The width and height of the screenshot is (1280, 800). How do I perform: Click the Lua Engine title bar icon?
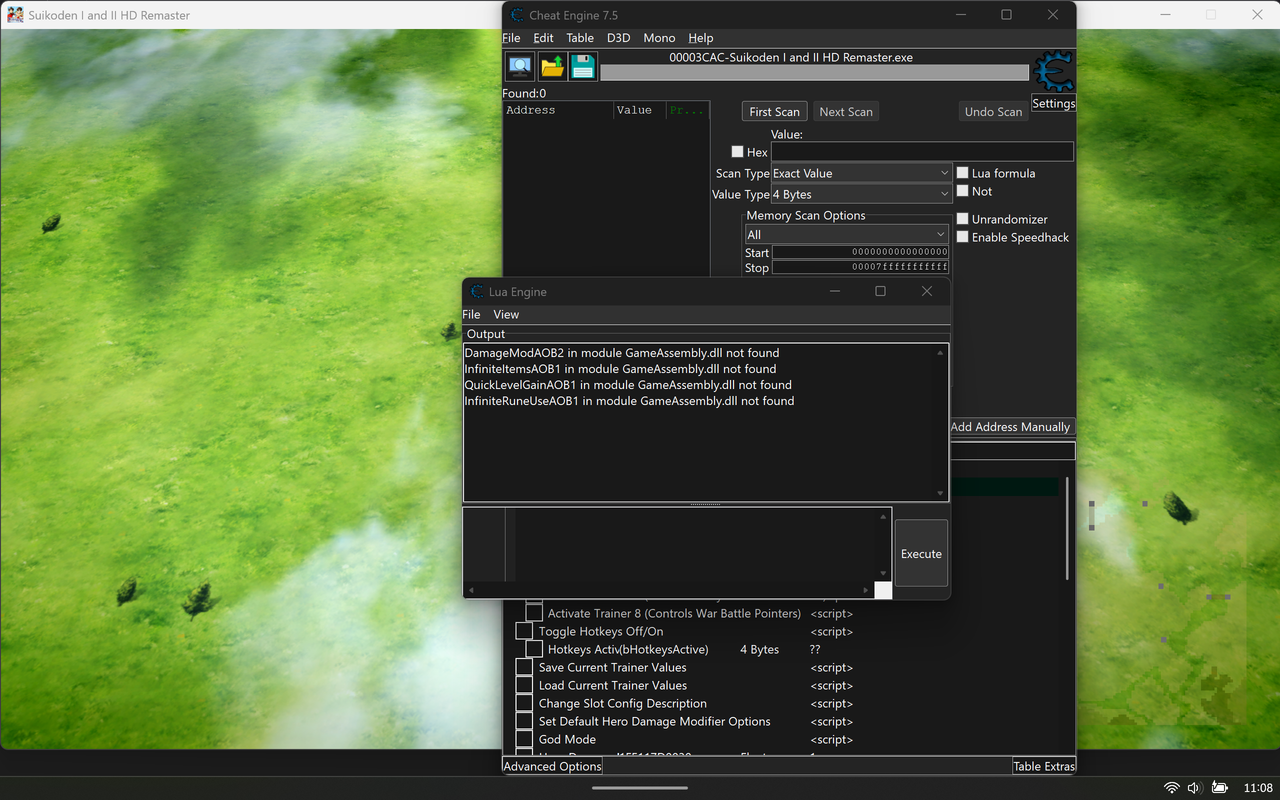pyautogui.click(x=477, y=292)
